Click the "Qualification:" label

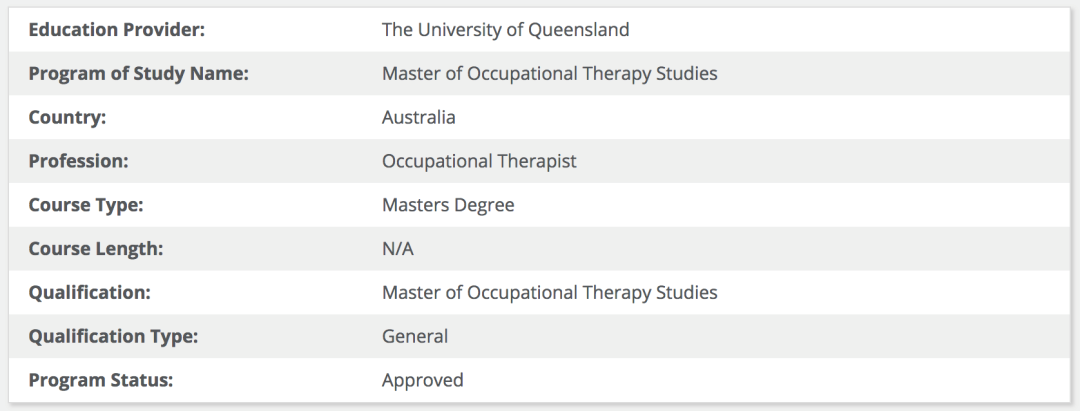point(89,293)
